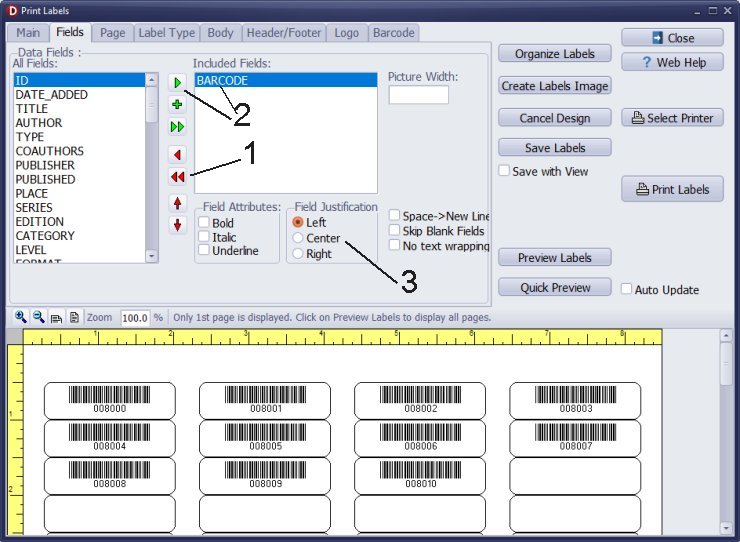Remove selected field with single red arrow
Viewport: 740px width, 542px height.
178,155
